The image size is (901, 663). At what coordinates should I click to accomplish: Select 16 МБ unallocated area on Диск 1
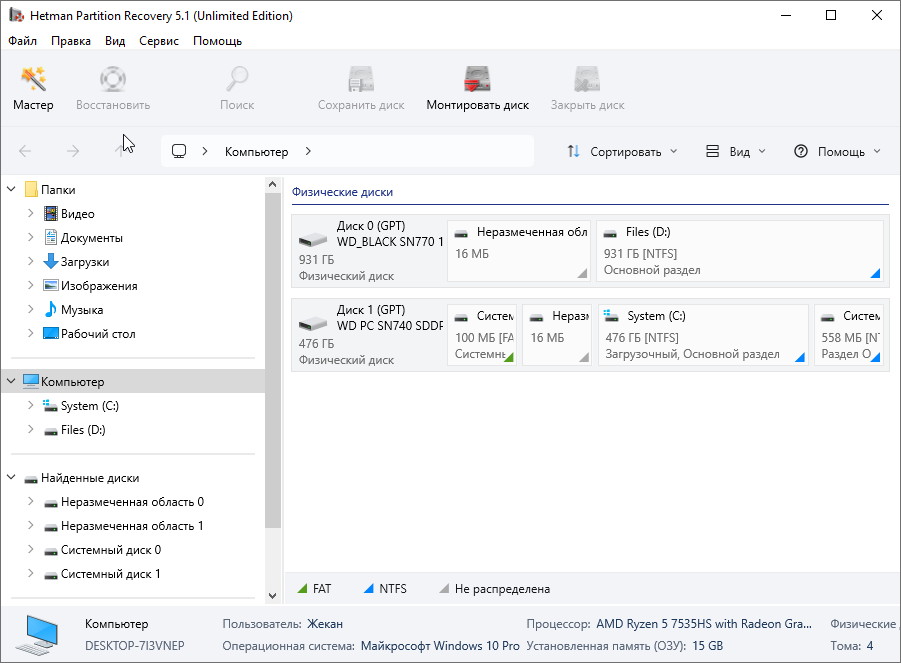[x=557, y=334]
